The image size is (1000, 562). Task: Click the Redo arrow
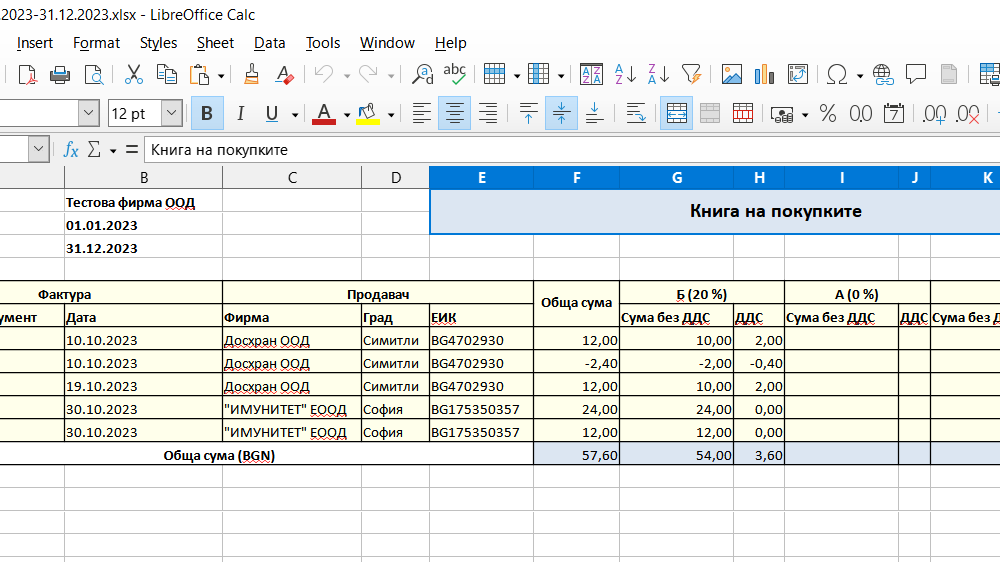[368, 75]
